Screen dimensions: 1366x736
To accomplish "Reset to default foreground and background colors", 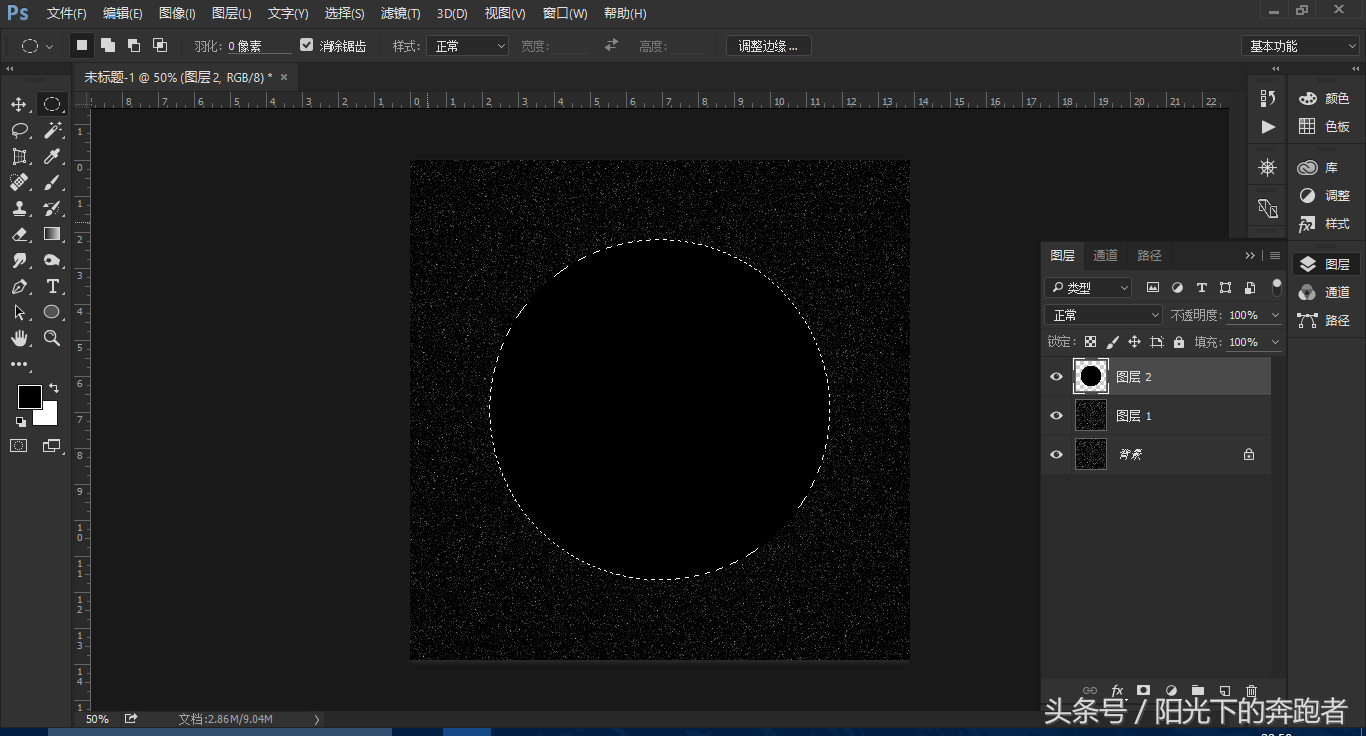I will [x=21, y=421].
